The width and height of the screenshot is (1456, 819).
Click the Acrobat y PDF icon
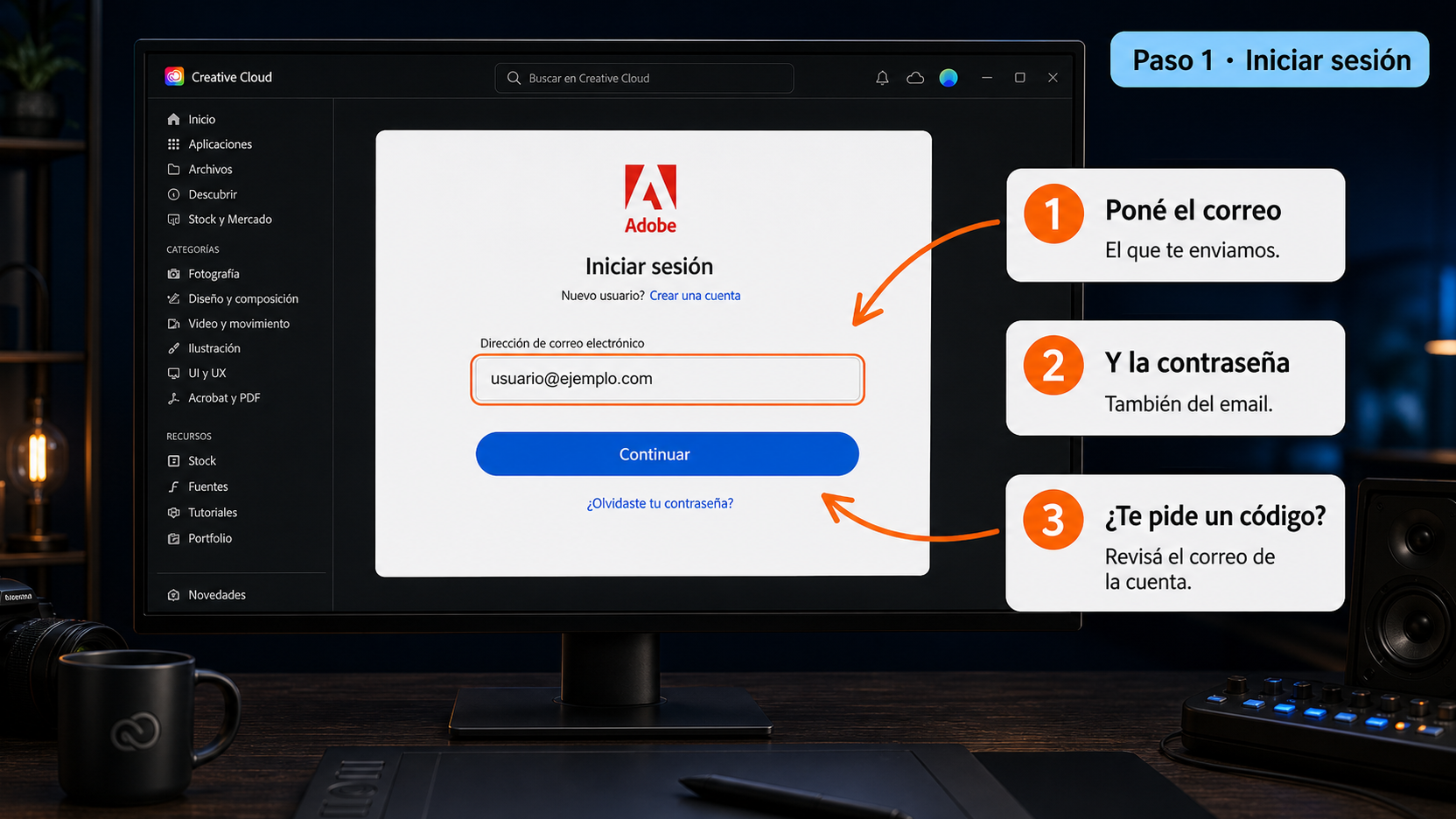173,398
